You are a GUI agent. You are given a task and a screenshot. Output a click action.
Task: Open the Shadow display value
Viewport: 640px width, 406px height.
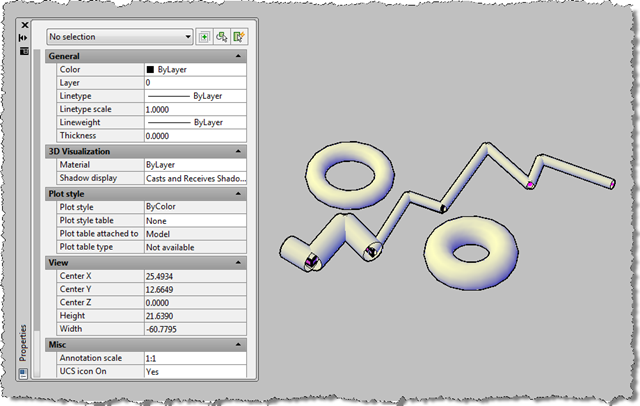[x=195, y=178]
